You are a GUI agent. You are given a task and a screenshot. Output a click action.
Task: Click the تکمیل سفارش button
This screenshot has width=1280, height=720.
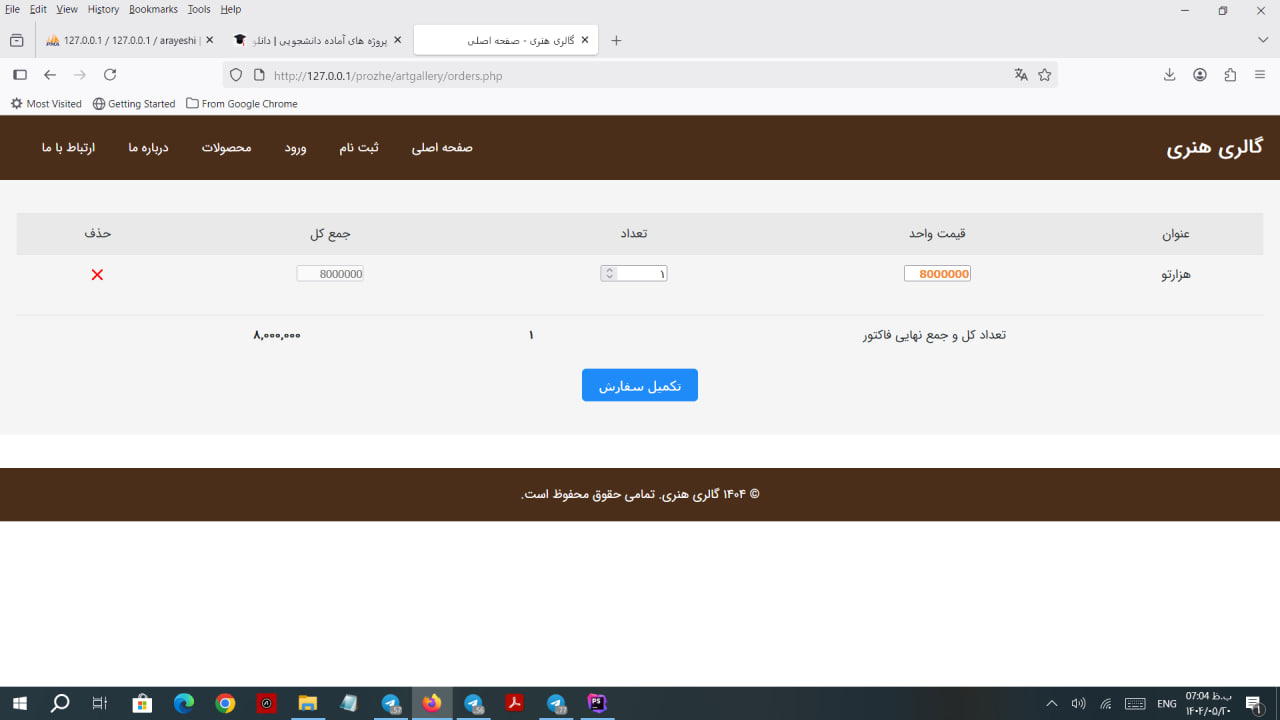(x=639, y=386)
